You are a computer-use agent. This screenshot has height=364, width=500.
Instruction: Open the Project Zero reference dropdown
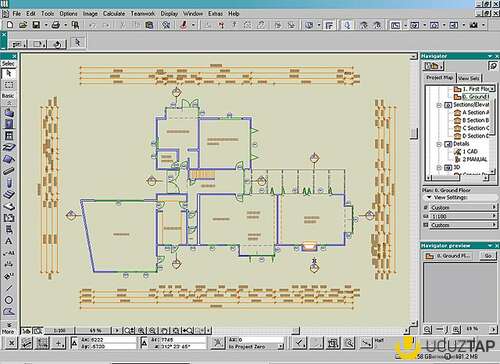(x=256, y=347)
